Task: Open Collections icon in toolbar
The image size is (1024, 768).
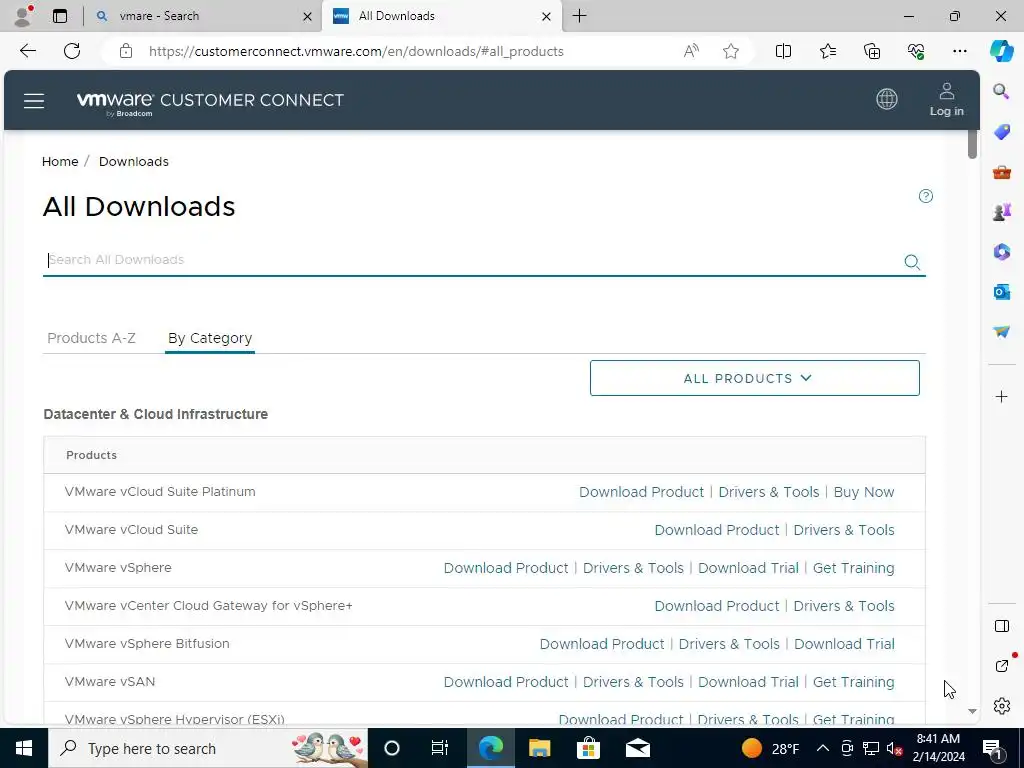Action: [872, 51]
